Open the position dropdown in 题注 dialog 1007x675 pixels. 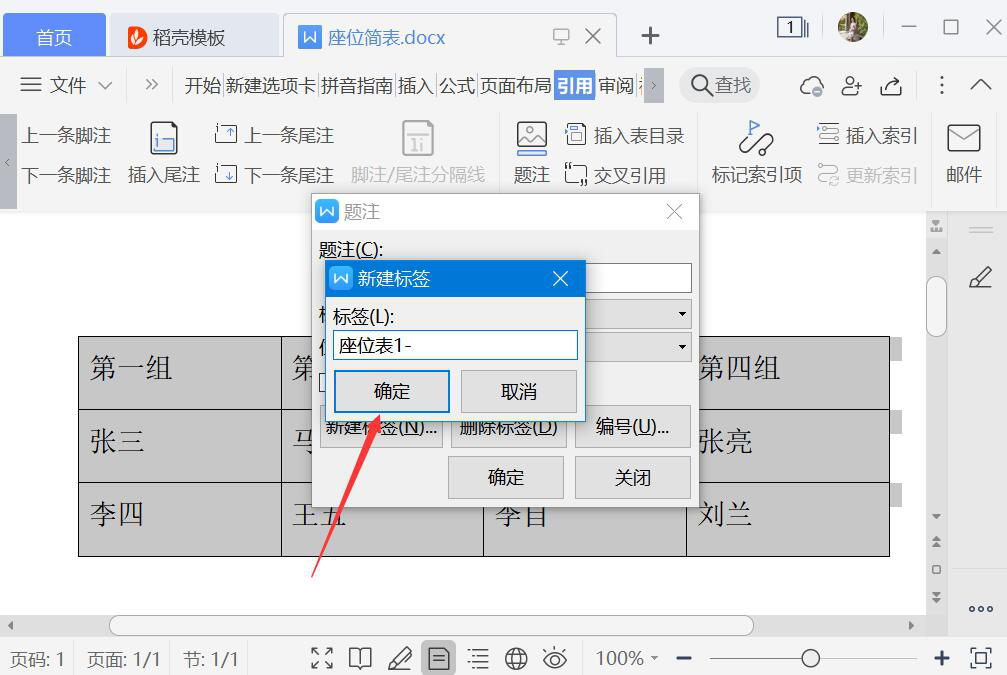pyautogui.click(x=682, y=347)
